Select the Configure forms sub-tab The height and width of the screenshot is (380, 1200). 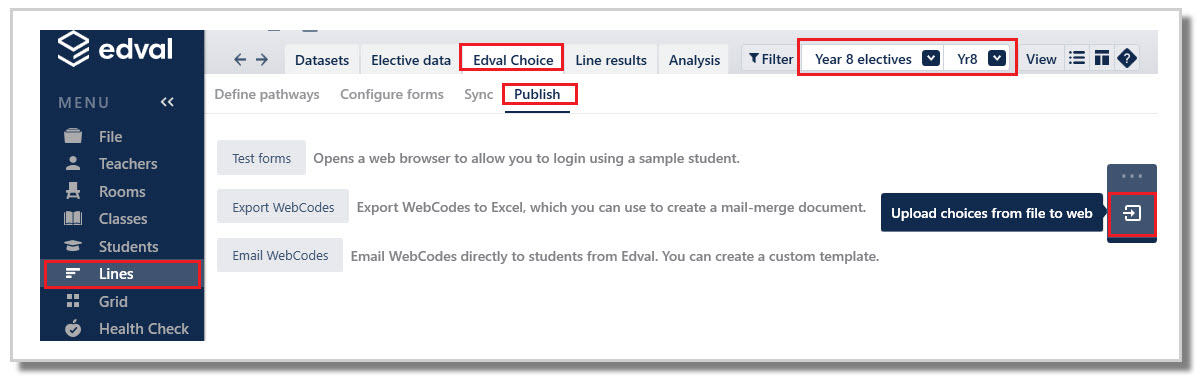coord(392,95)
